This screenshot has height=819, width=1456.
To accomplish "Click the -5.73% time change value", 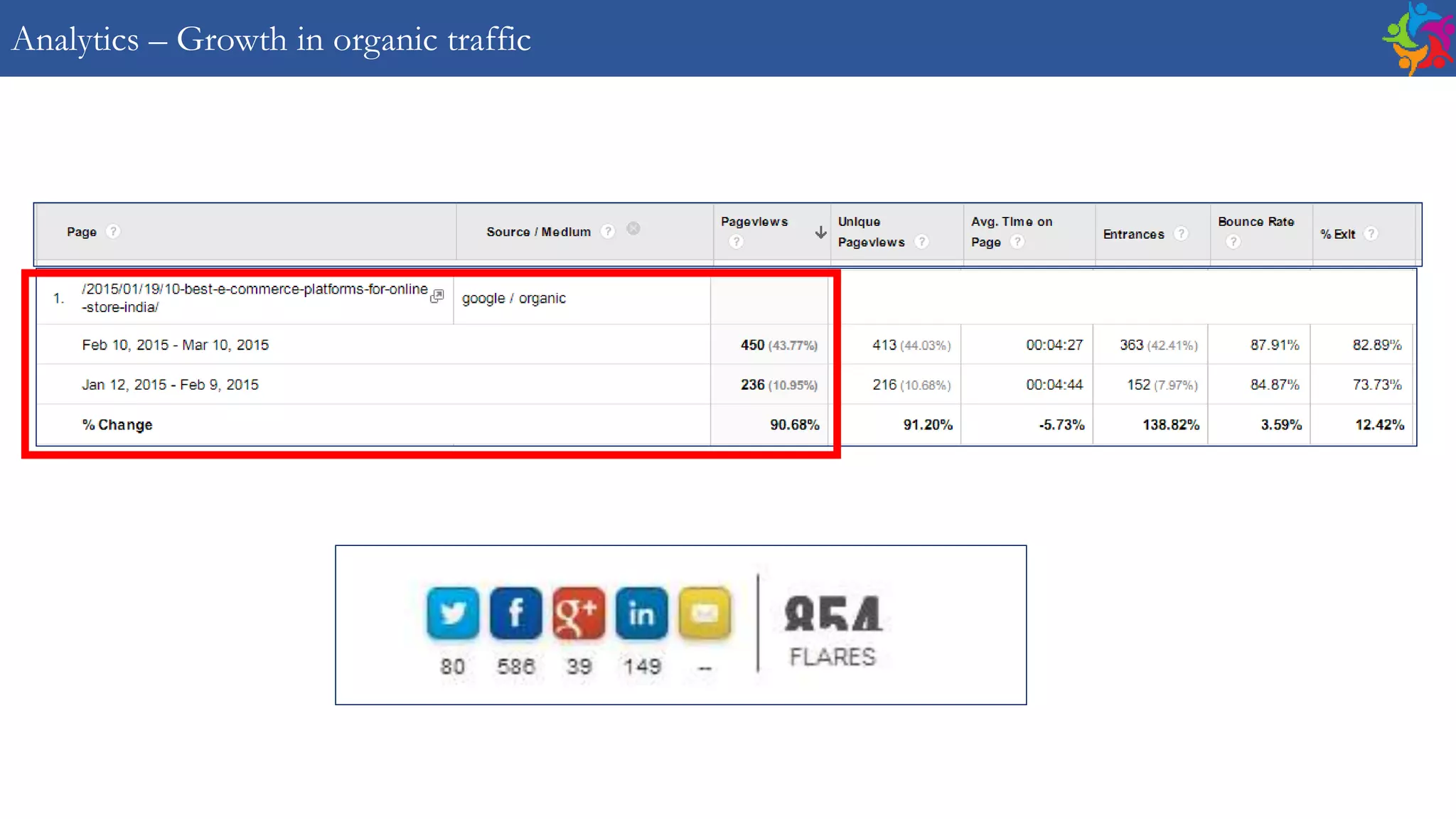I will (x=1061, y=424).
